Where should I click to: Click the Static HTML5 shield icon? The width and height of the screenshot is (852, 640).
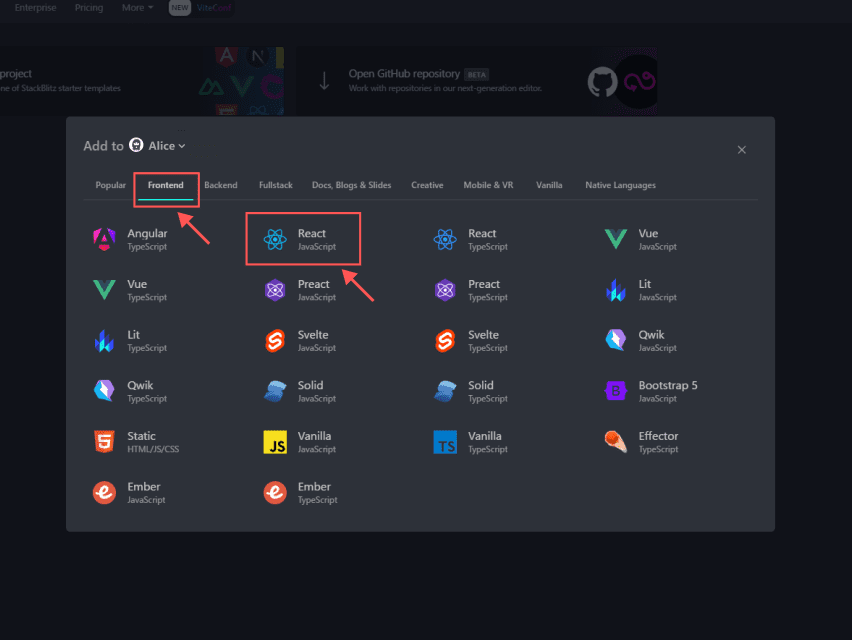tap(104, 442)
